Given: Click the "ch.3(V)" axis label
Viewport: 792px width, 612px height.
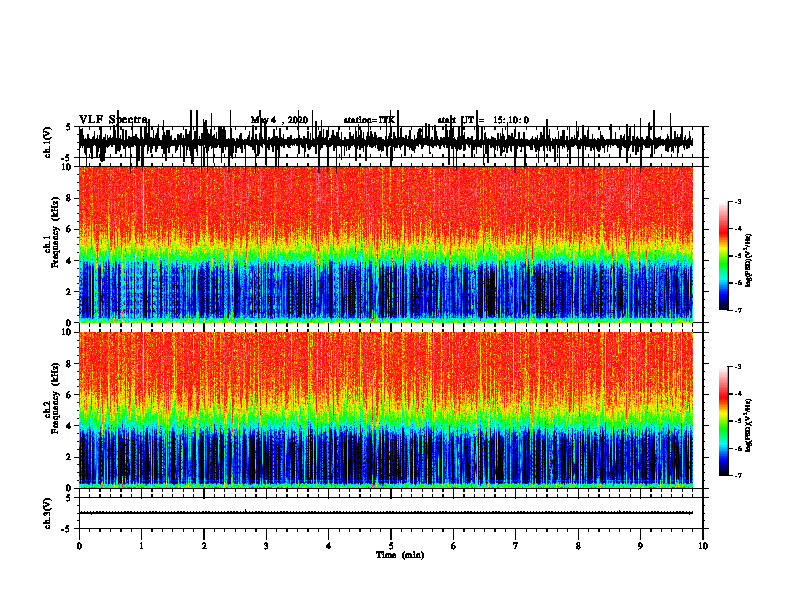Looking at the screenshot, I should [47, 513].
